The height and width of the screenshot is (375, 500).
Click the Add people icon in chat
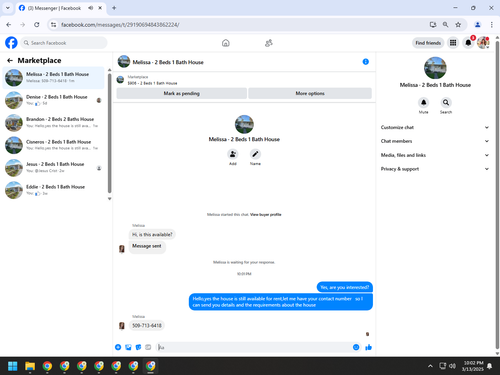[x=233, y=154]
